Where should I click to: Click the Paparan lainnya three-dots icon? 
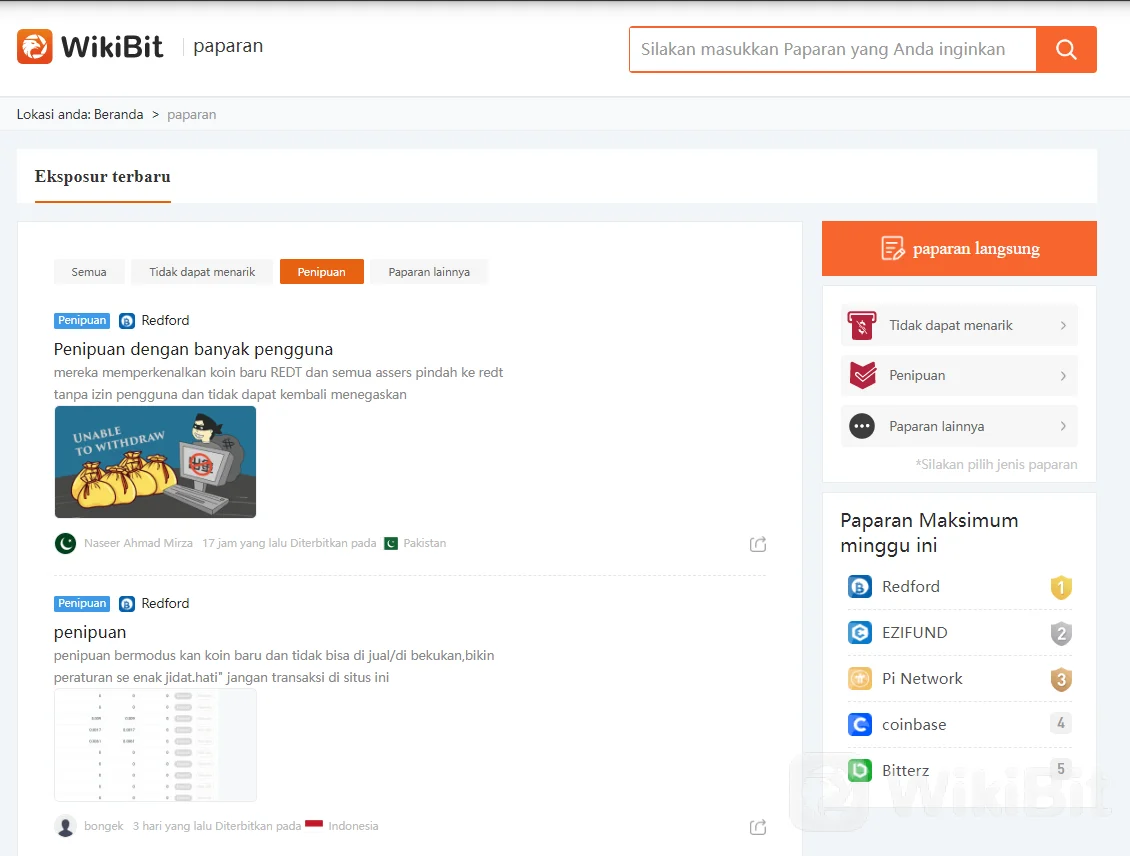point(862,427)
